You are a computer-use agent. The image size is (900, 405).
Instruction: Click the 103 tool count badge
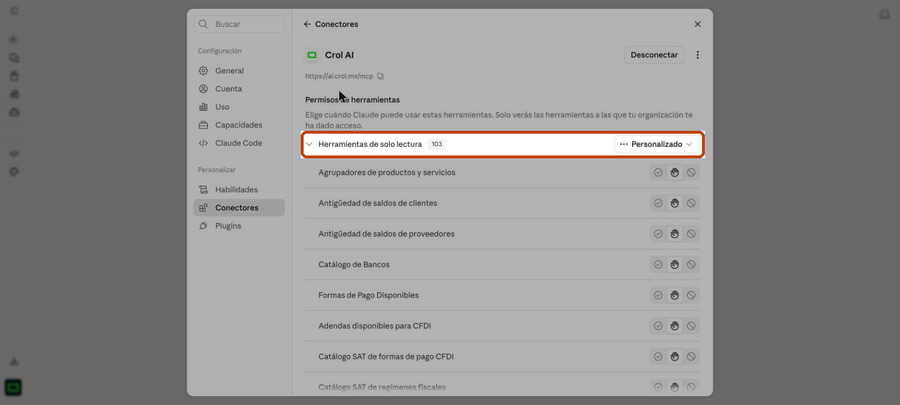(x=437, y=145)
